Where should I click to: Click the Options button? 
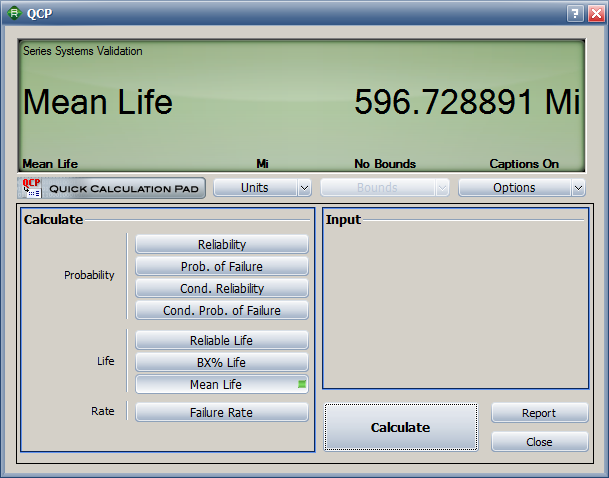515,188
